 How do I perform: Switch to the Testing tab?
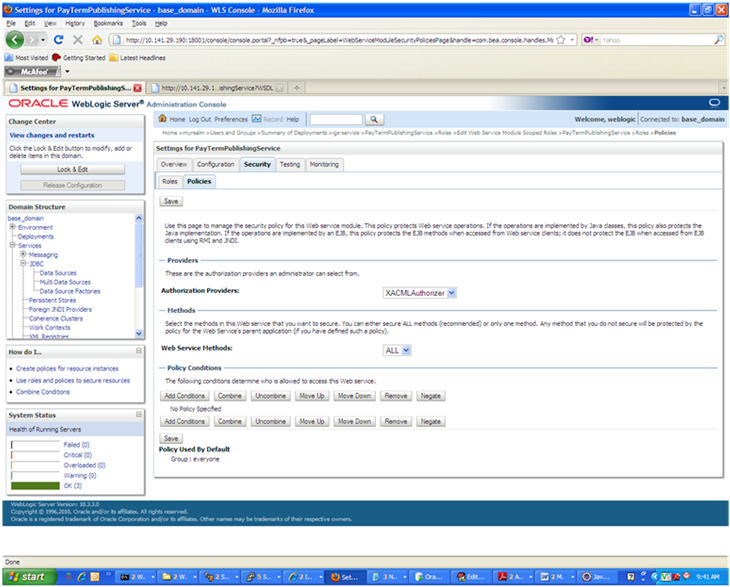(290, 164)
